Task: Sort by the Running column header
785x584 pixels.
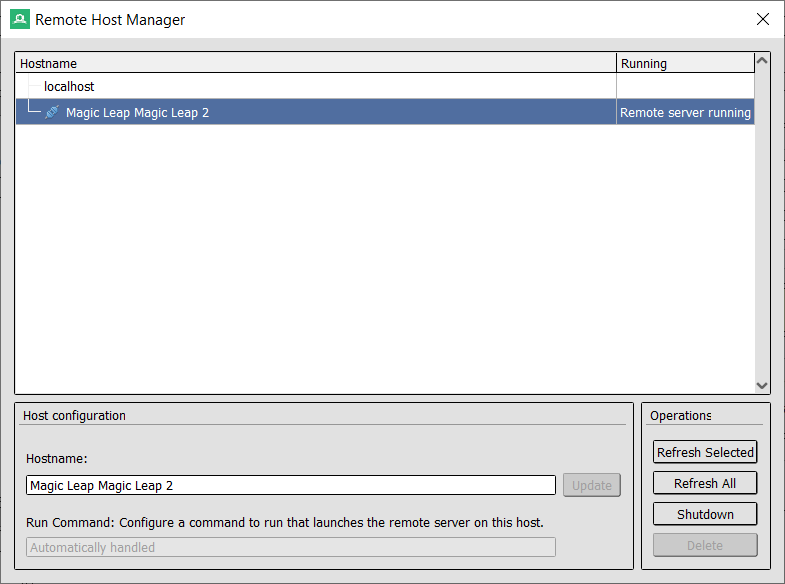Action: 685,63
